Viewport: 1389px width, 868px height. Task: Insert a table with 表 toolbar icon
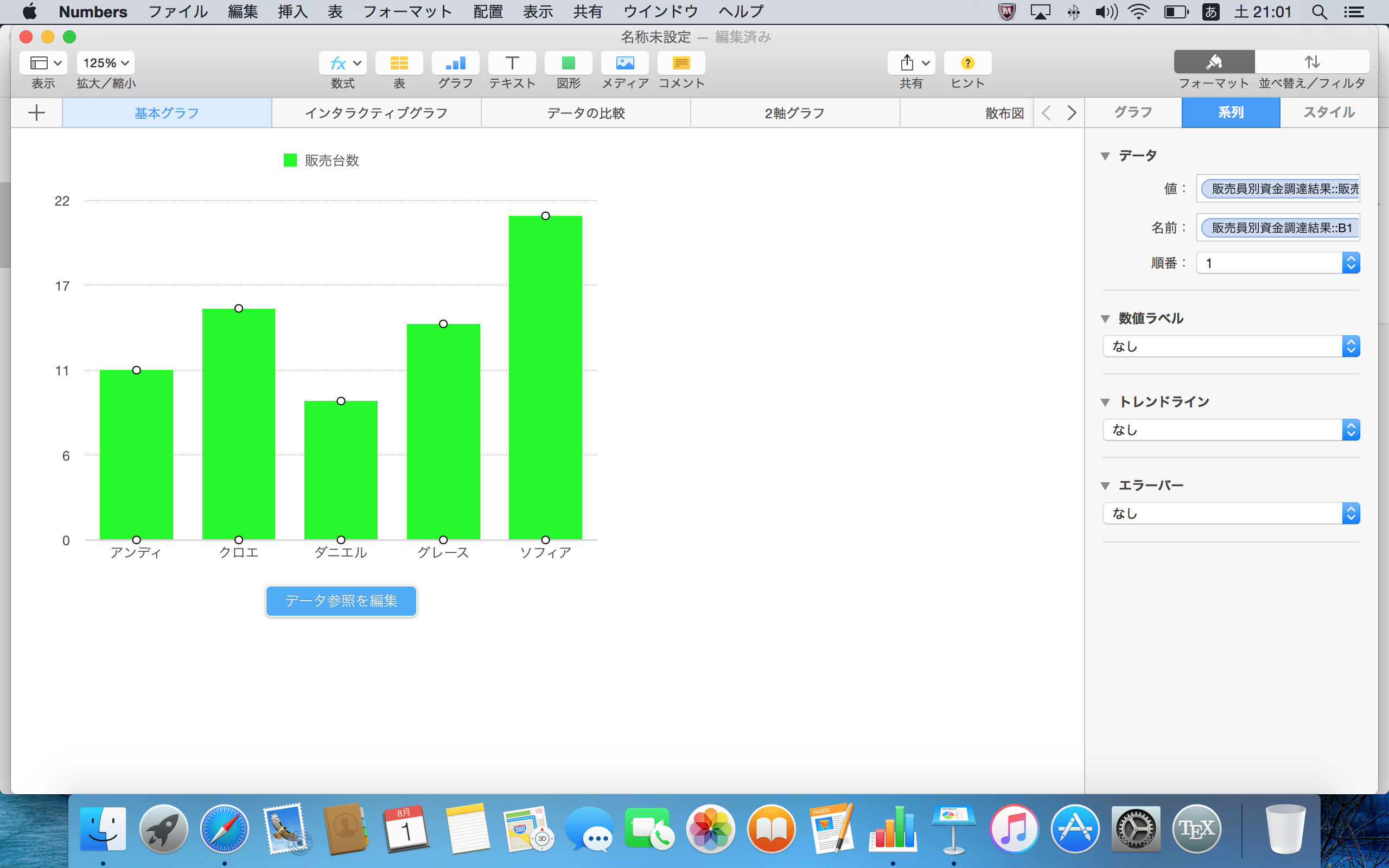399,62
